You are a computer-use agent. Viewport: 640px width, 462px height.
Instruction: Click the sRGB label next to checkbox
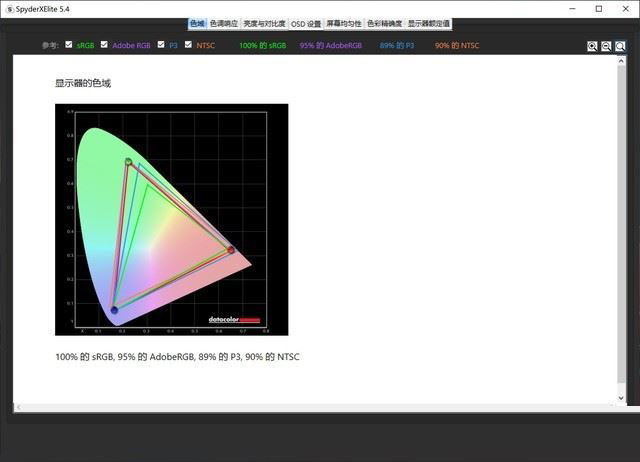(85, 45)
